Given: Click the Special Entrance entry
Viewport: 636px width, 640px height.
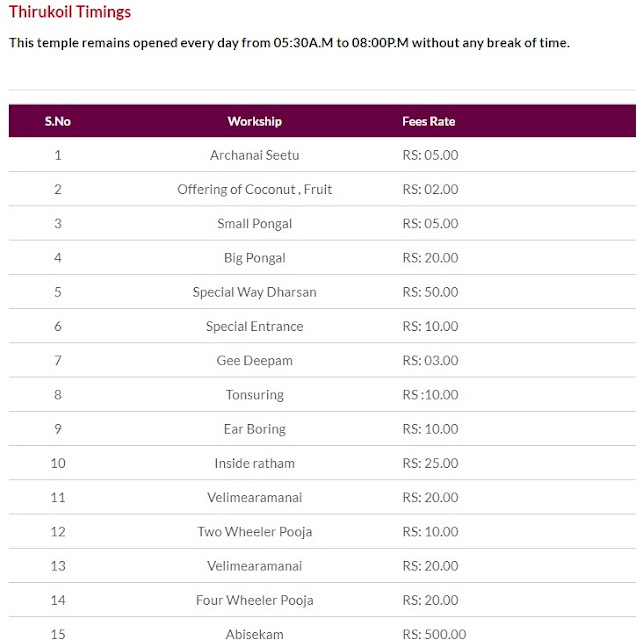Looking at the screenshot, I should click(x=255, y=326).
